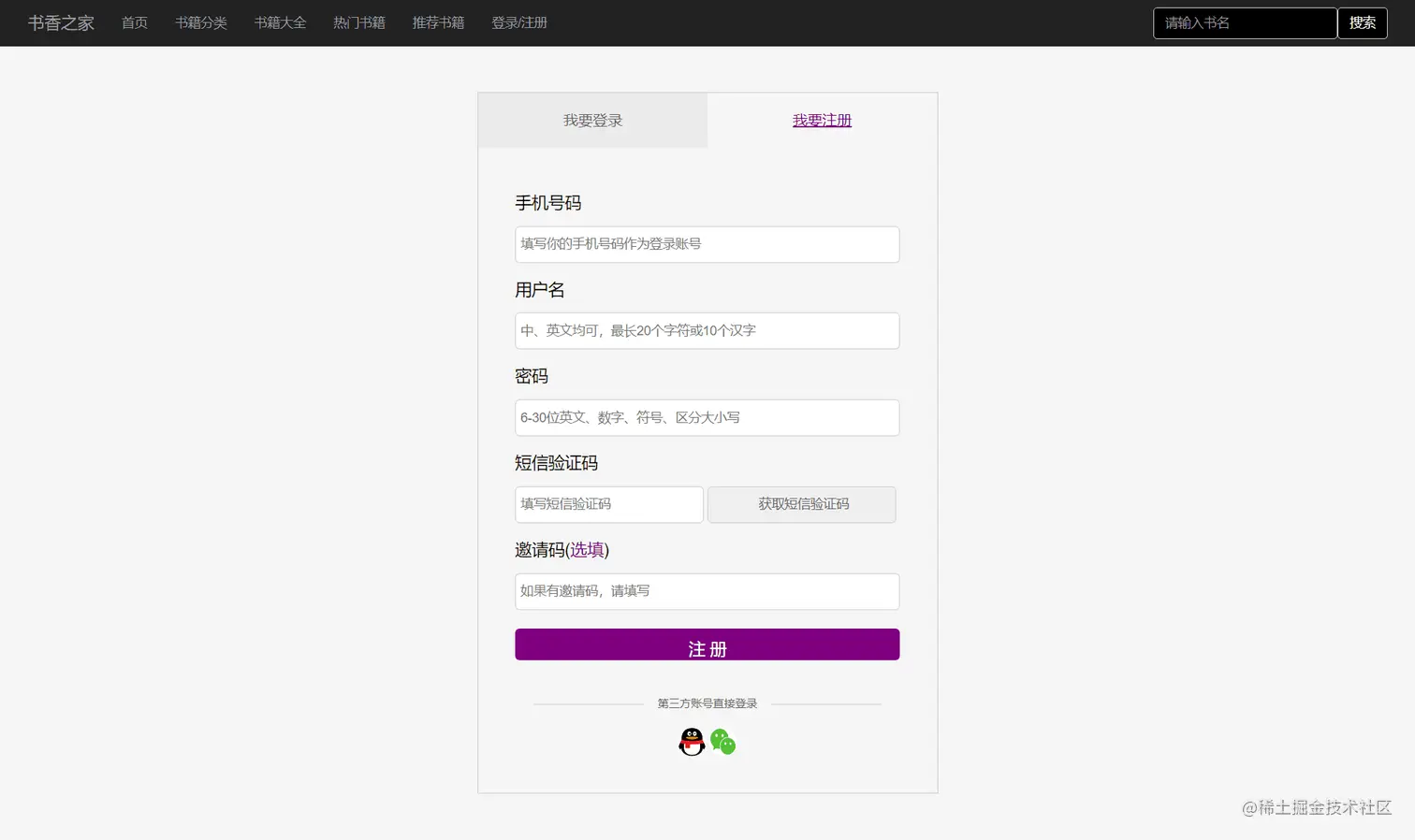Open 推荐书籍 from the navbar
The height and width of the screenshot is (840, 1415).
[x=438, y=22]
